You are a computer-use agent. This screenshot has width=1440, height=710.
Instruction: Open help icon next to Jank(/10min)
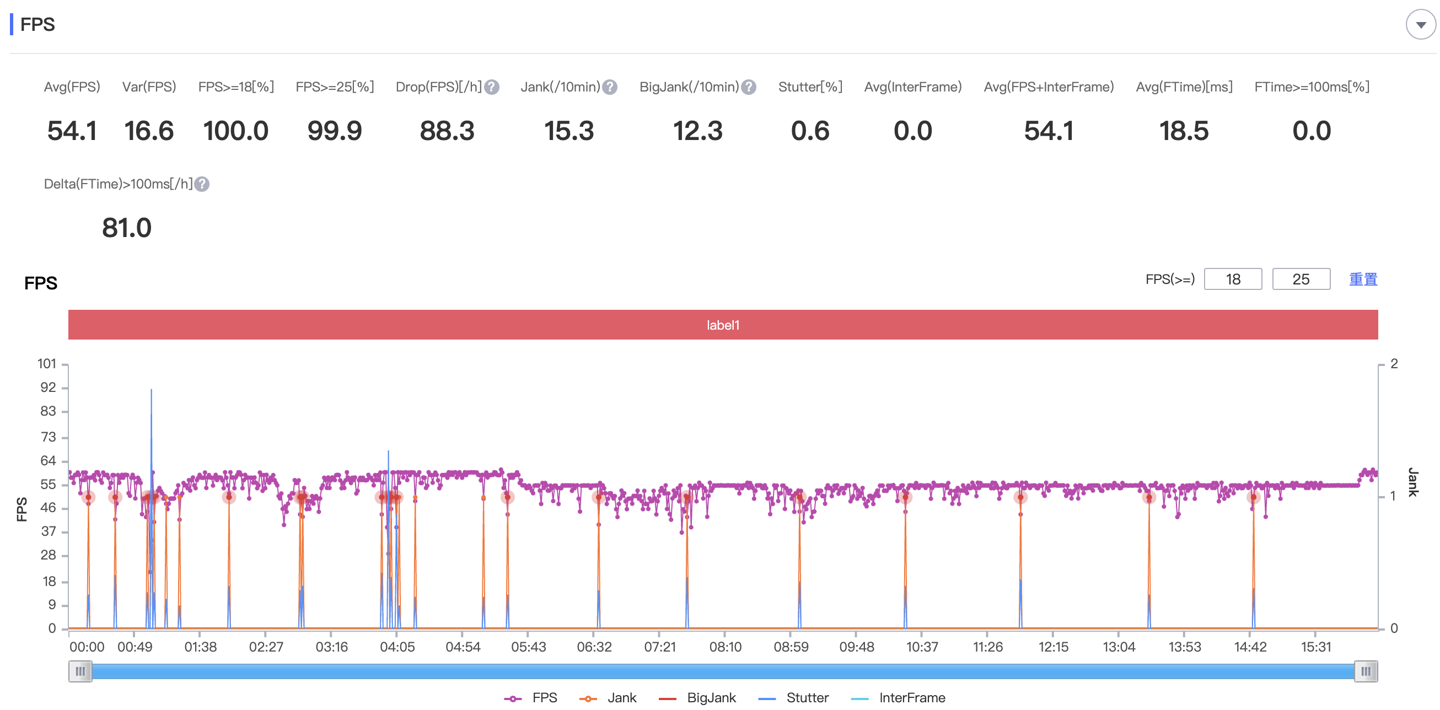coord(610,88)
